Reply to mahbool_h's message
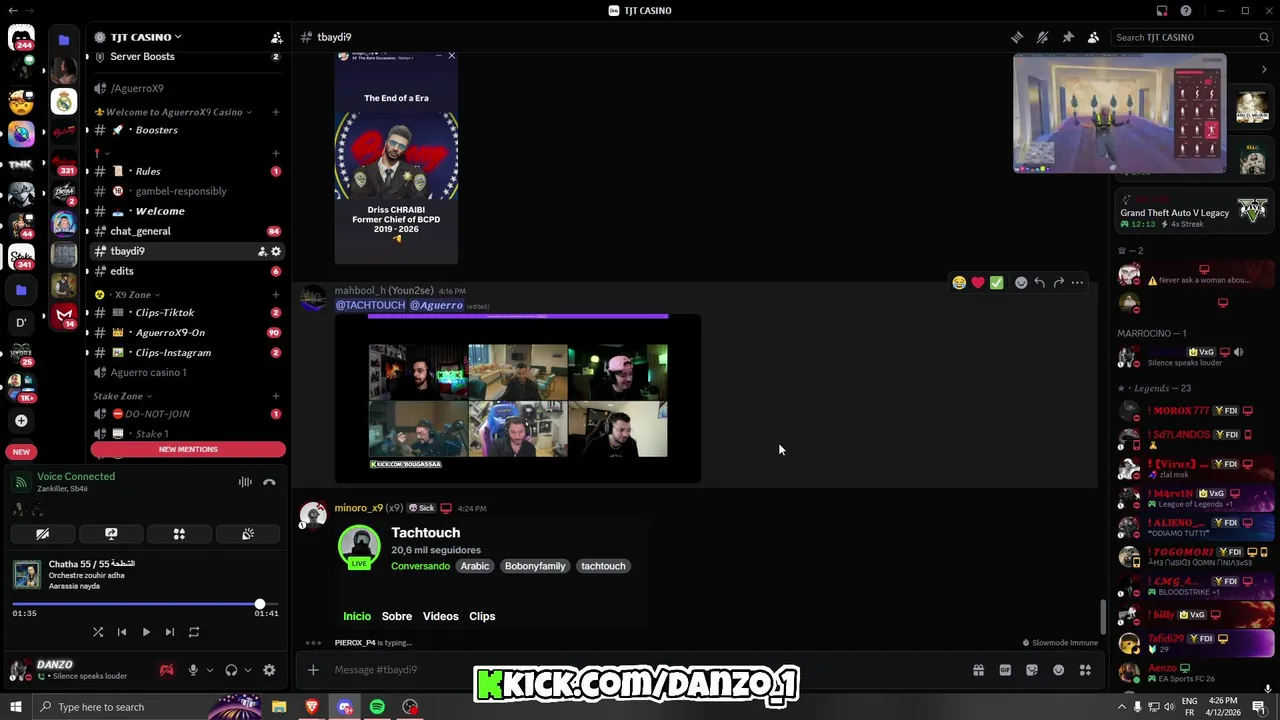This screenshot has width=1280, height=720. click(1040, 283)
